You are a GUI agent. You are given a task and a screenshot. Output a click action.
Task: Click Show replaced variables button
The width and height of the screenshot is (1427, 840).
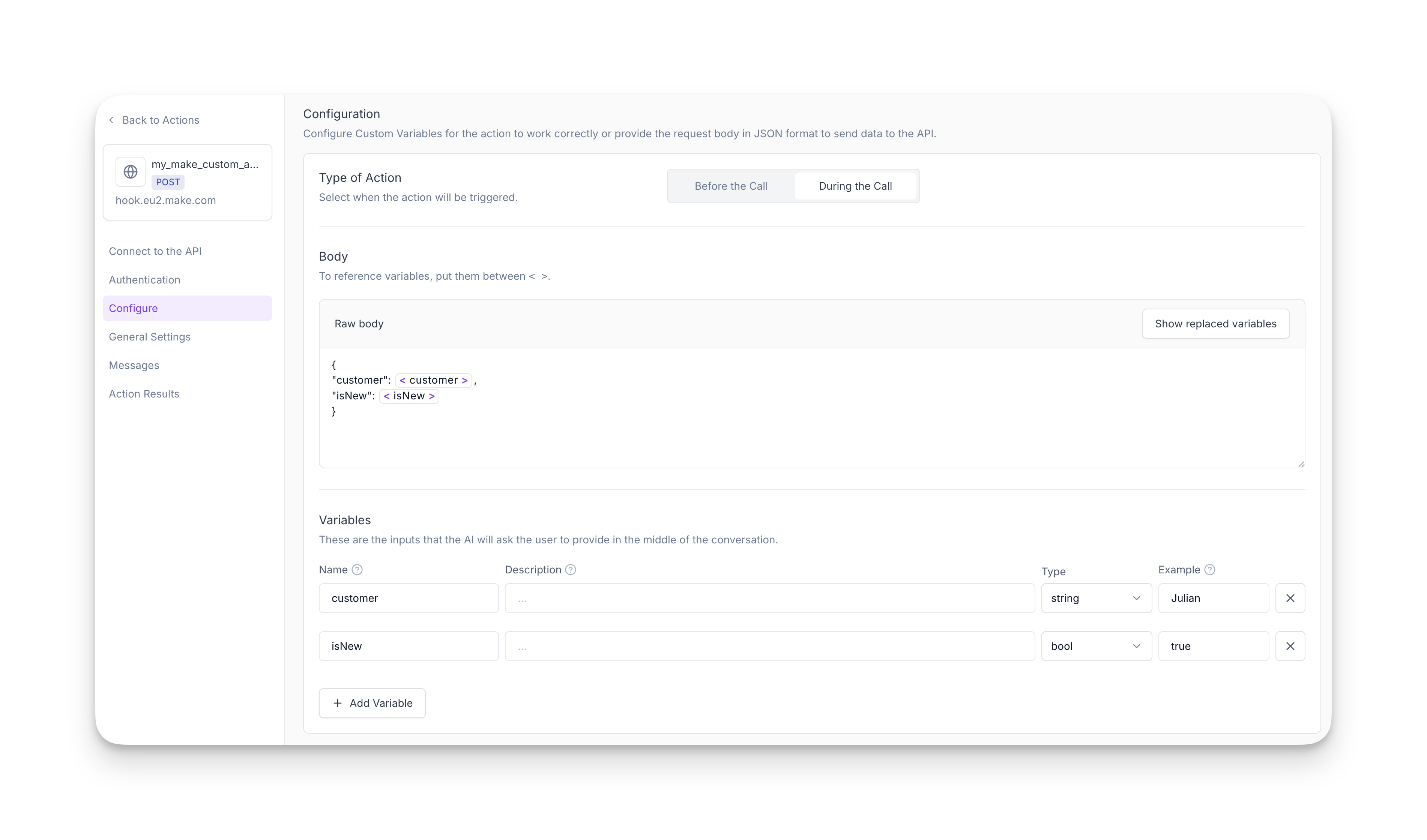pos(1215,324)
